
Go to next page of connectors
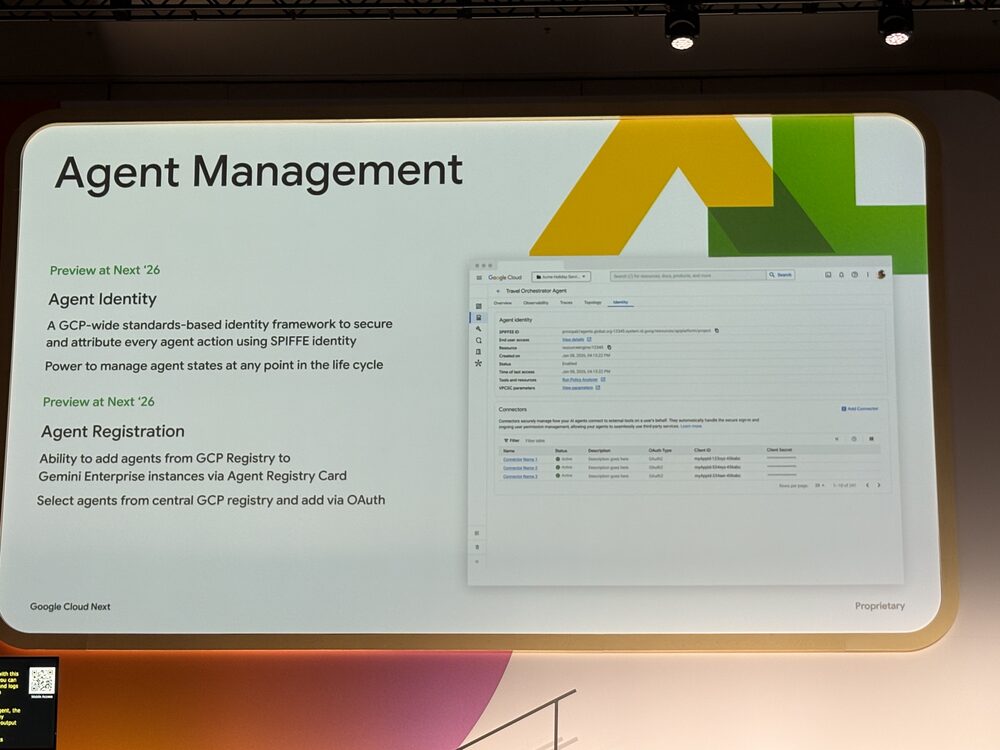click(x=879, y=485)
